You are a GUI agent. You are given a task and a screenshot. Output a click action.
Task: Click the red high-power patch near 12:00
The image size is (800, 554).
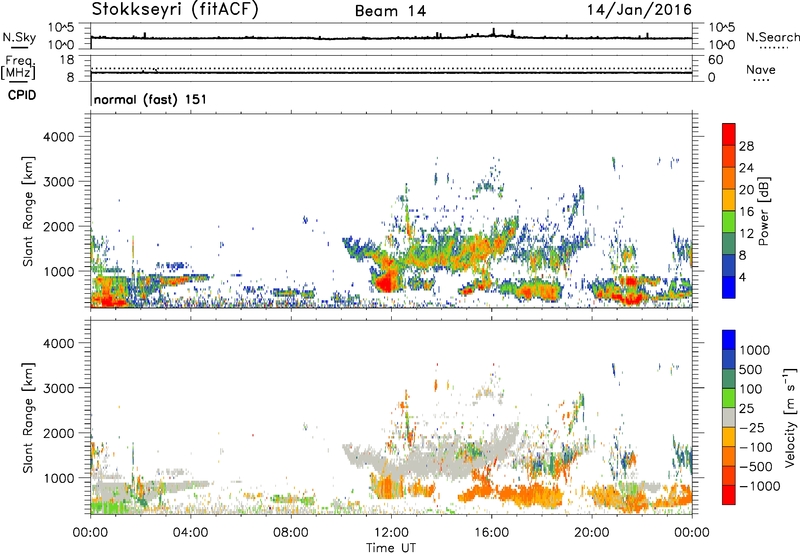pos(387,281)
